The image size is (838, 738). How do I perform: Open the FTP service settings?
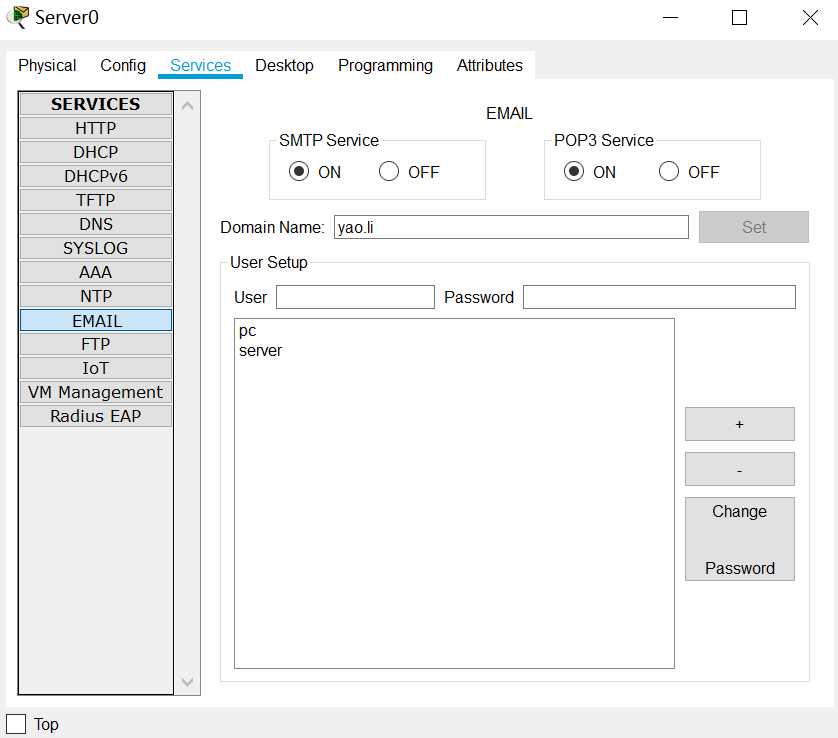tap(96, 344)
